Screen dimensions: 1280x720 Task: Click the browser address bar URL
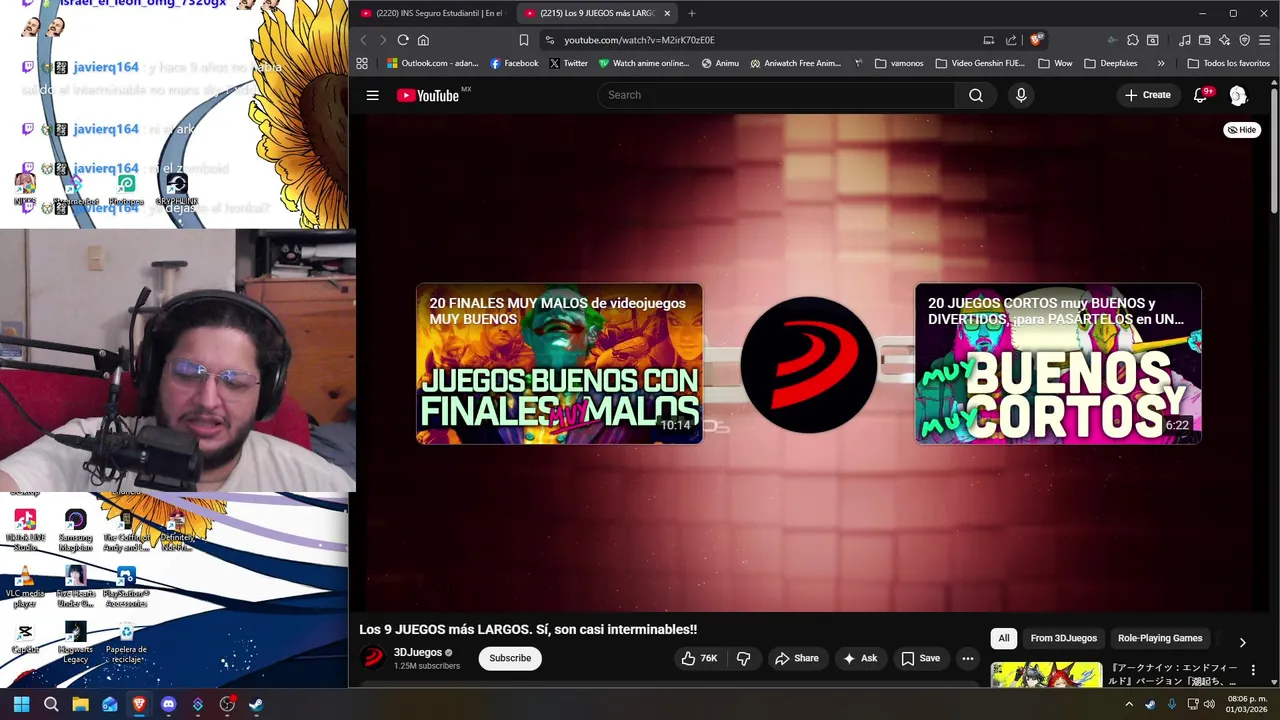[639, 40]
